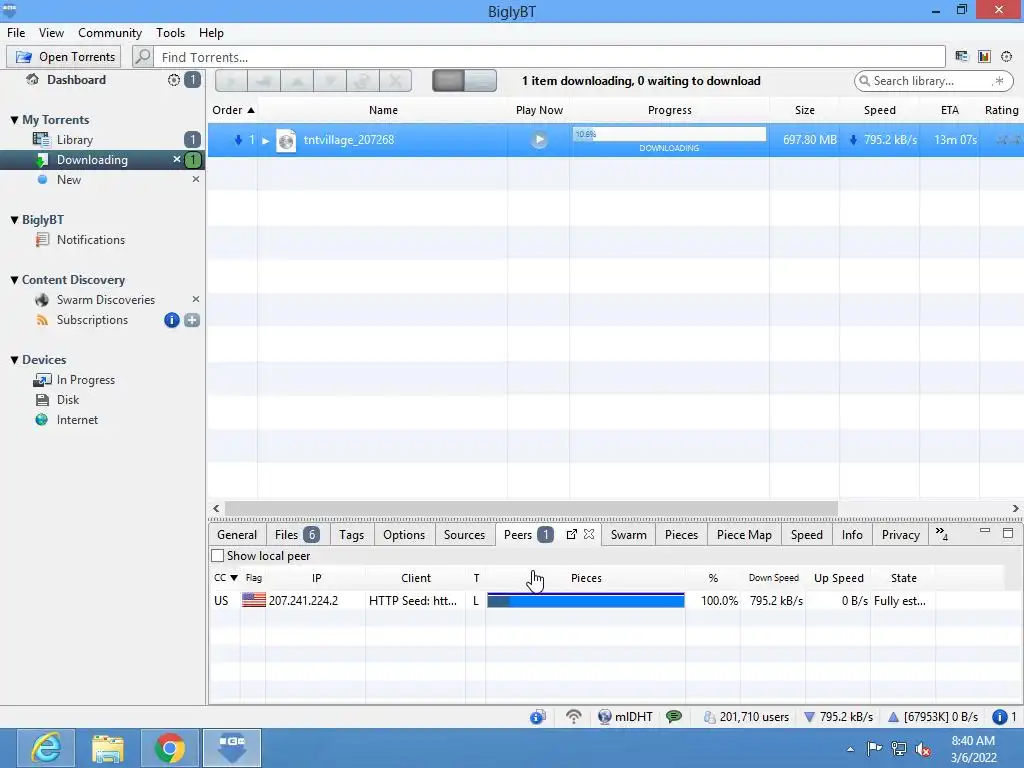
Task: Click the status bar chat bubble icon
Action: [x=674, y=717]
